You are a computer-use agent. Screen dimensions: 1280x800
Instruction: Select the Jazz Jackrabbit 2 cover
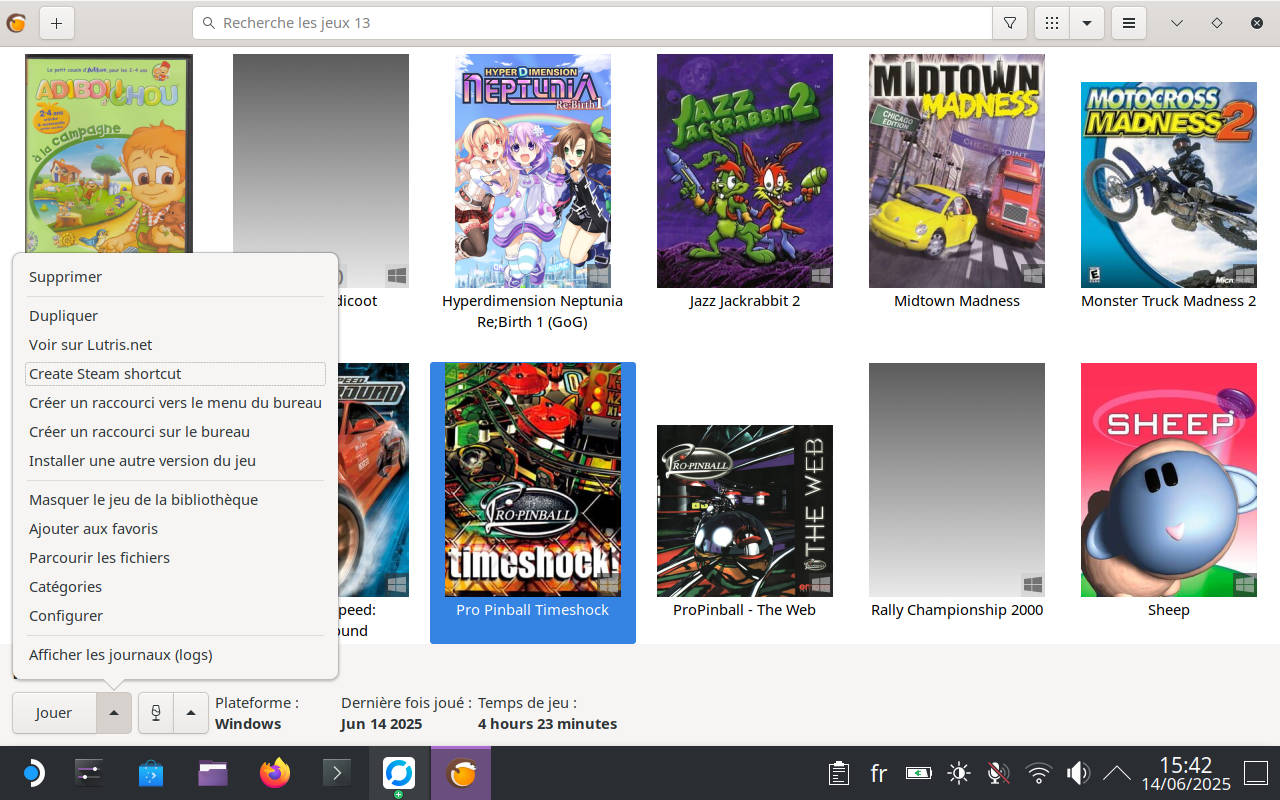coord(745,171)
